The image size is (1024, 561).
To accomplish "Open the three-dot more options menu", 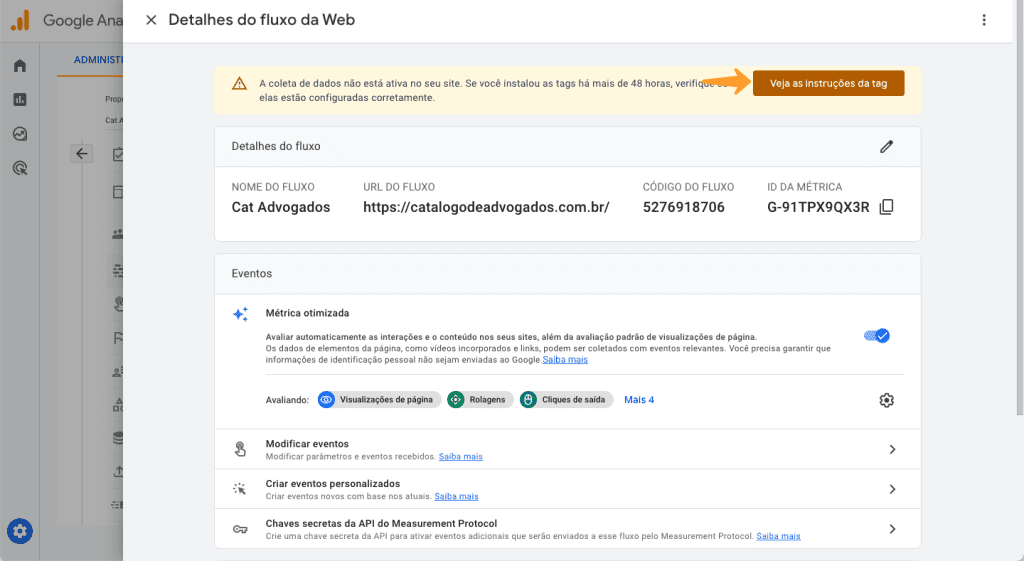I will [984, 20].
